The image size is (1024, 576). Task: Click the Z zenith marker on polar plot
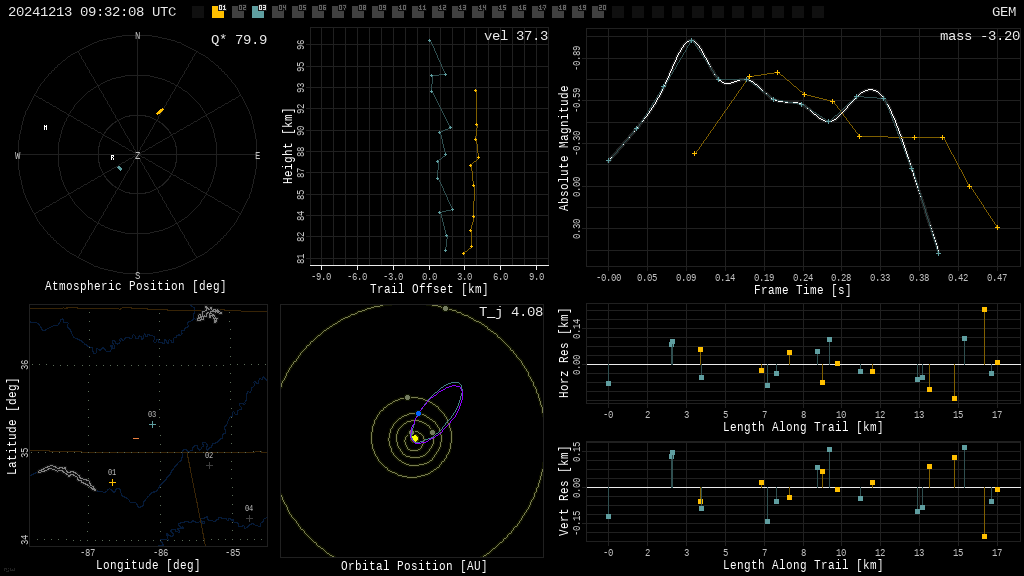138,156
